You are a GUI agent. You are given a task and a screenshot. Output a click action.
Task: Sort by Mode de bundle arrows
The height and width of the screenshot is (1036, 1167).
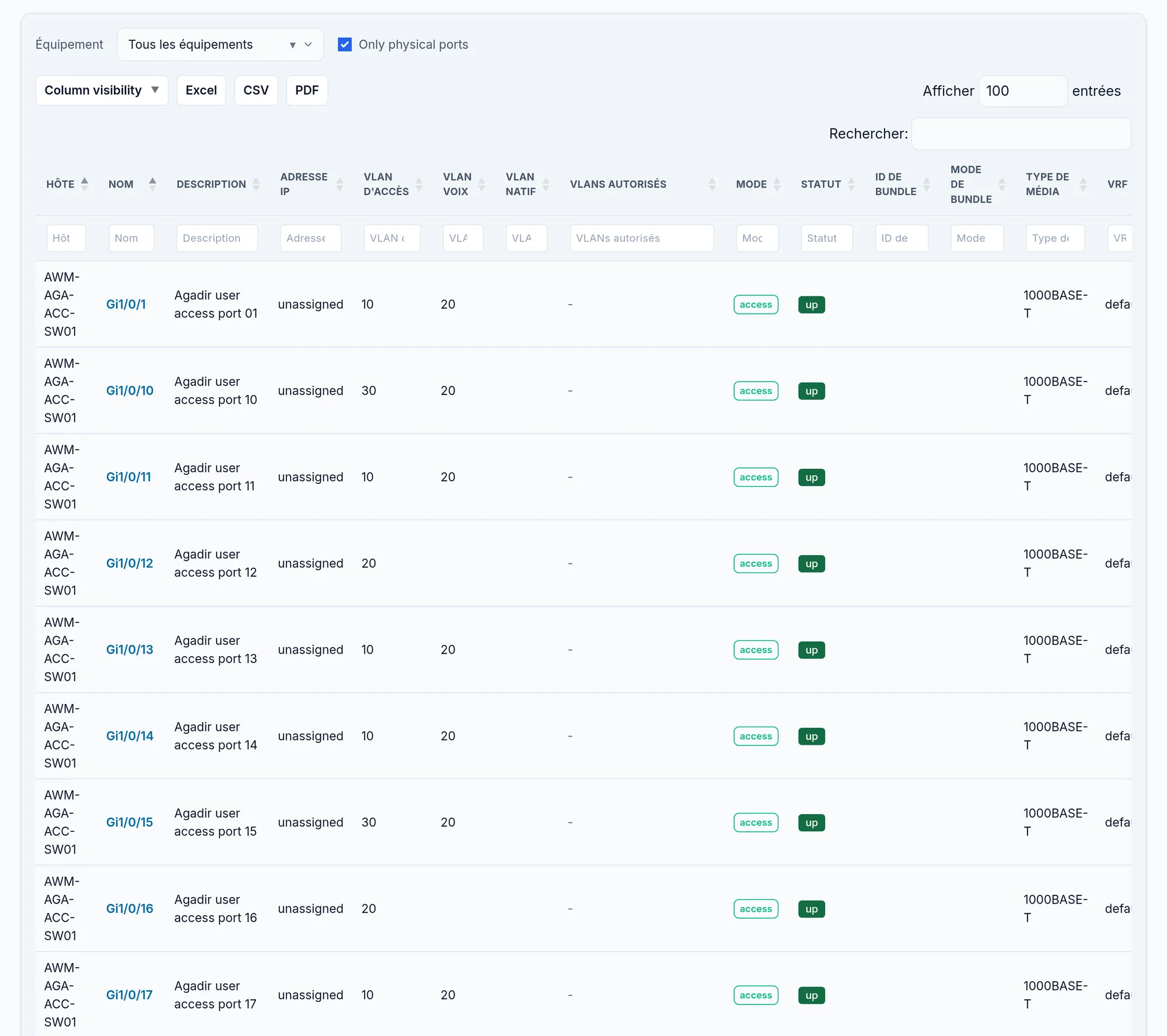click(x=1002, y=184)
